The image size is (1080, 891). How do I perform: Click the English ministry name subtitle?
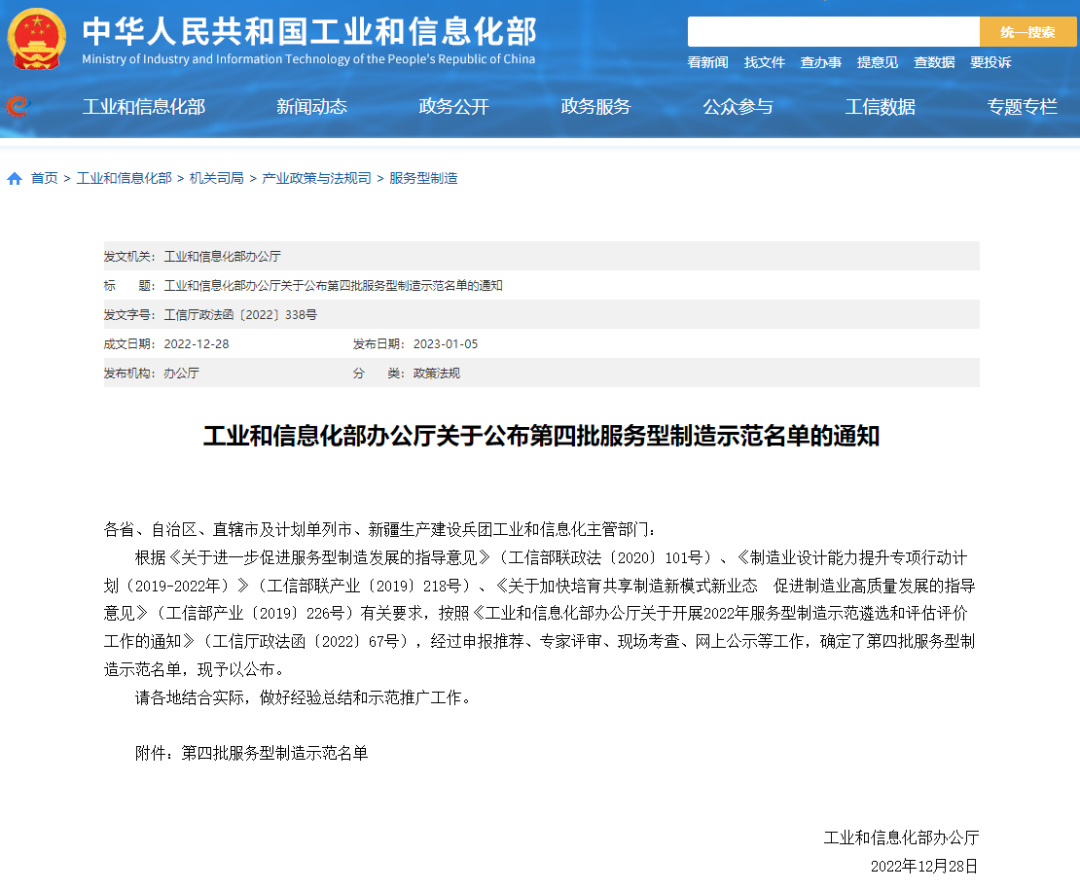pyautogui.click(x=309, y=59)
